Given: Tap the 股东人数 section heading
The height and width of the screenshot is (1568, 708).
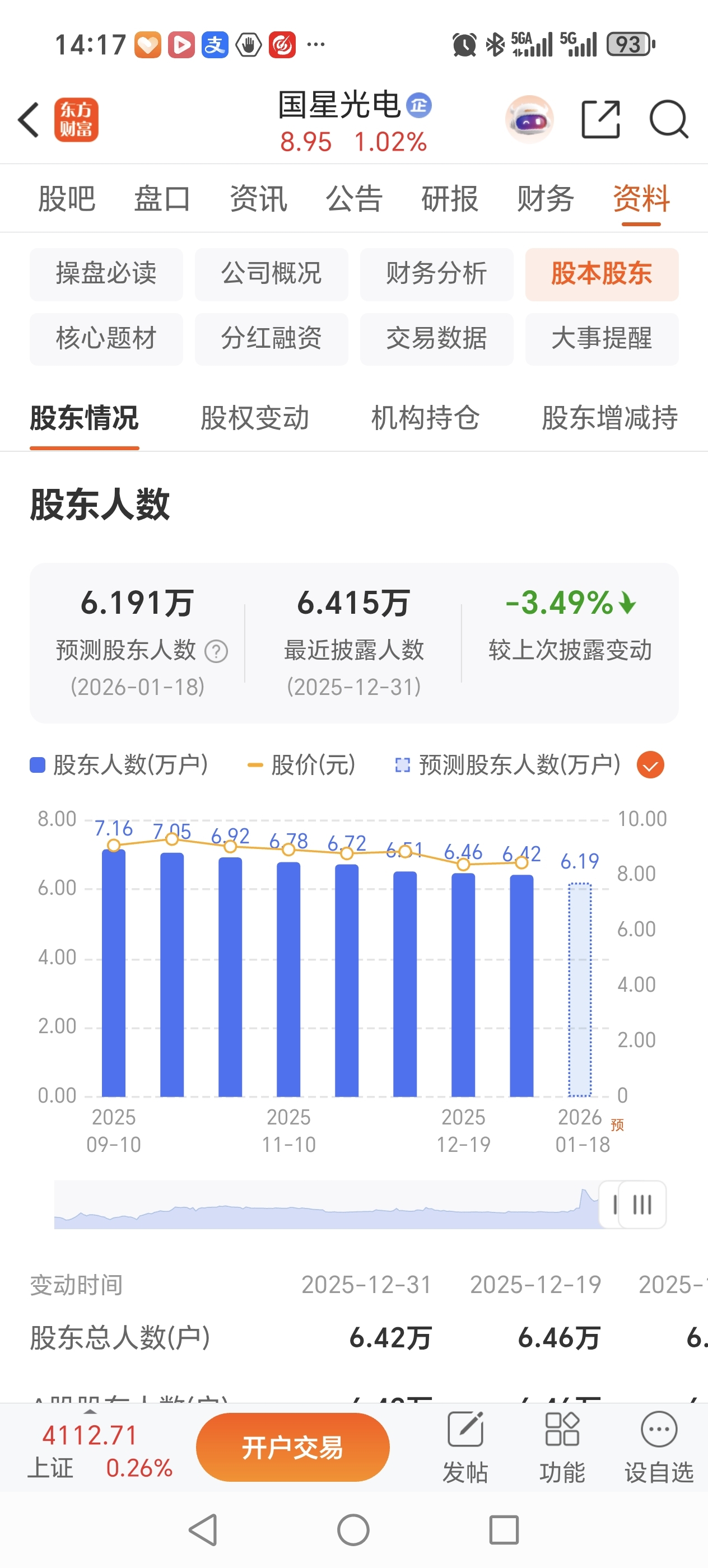Looking at the screenshot, I should click(100, 504).
